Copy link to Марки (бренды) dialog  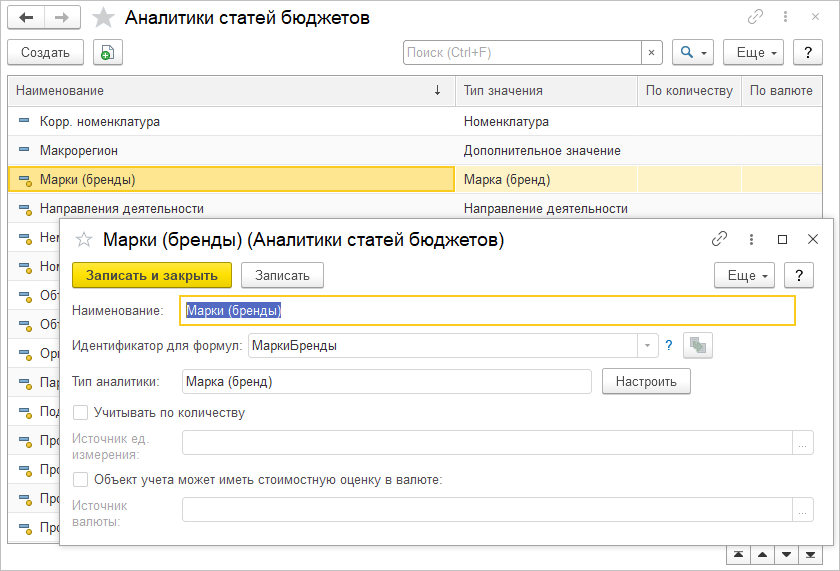pos(719,239)
